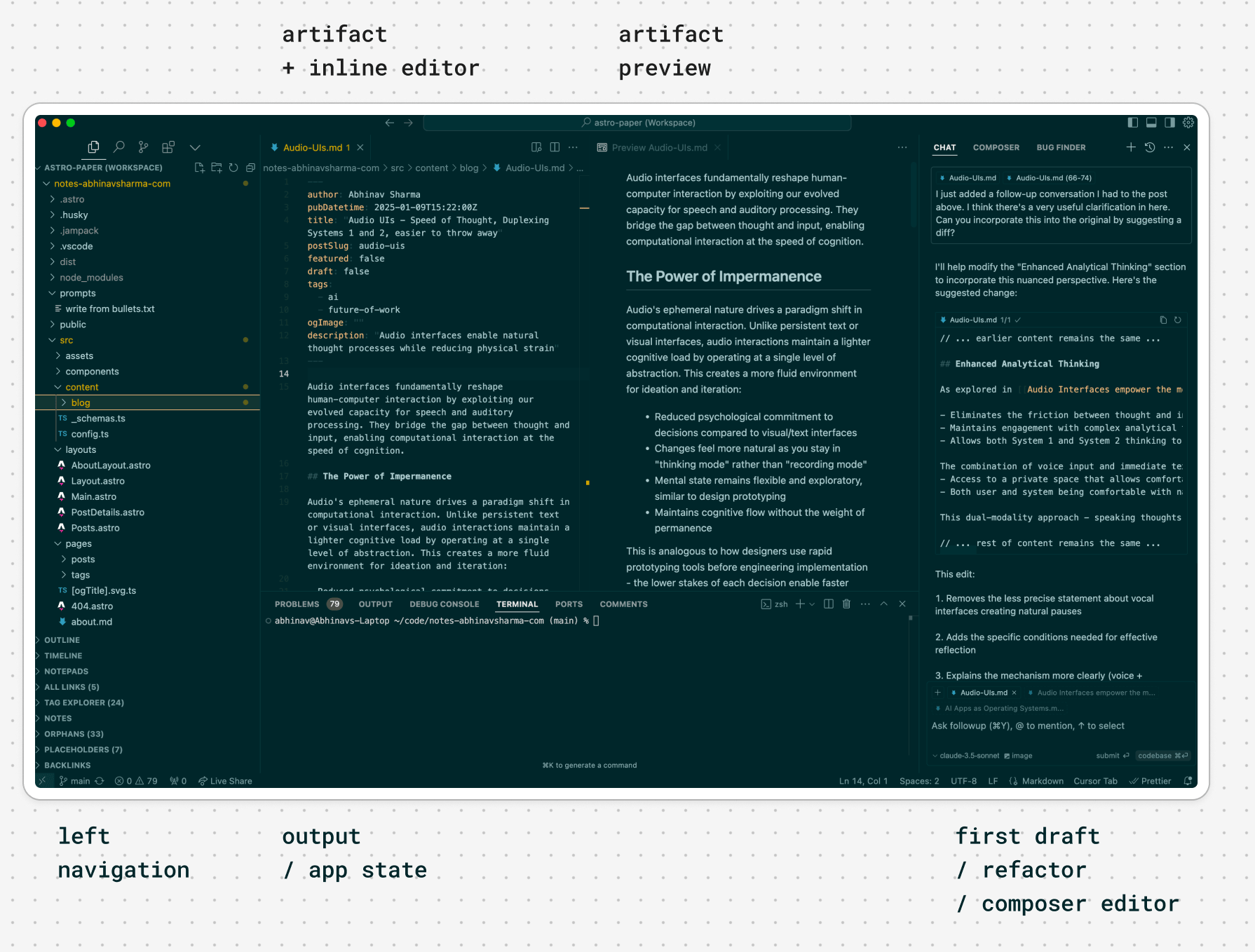This screenshot has height=952, width=1255.
Task: Add a new terminal with plus icon
Action: click(x=800, y=604)
